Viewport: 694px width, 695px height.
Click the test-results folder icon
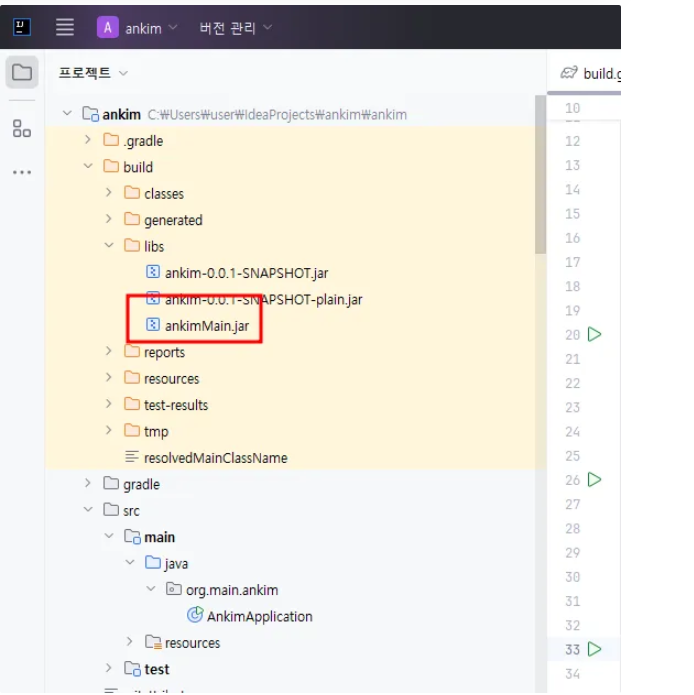[132, 404]
